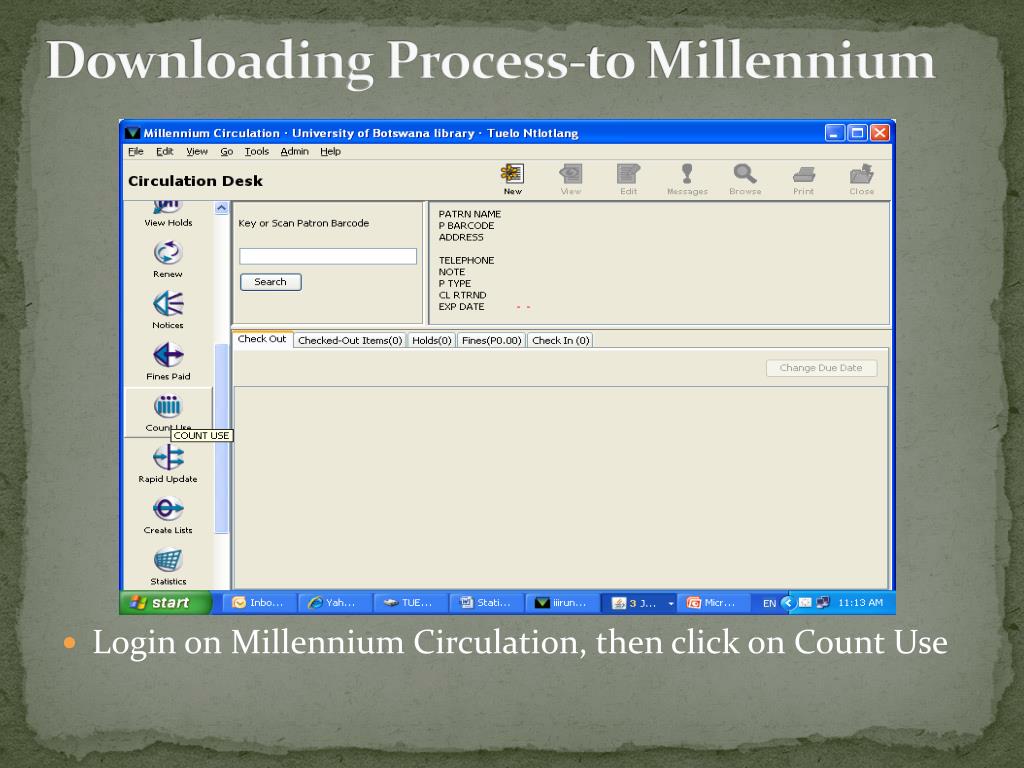Switch to Checked-Out Items(0) tab
Image resolution: width=1024 pixels, height=768 pixels.
pyautogui.click(x=350, y=340)
